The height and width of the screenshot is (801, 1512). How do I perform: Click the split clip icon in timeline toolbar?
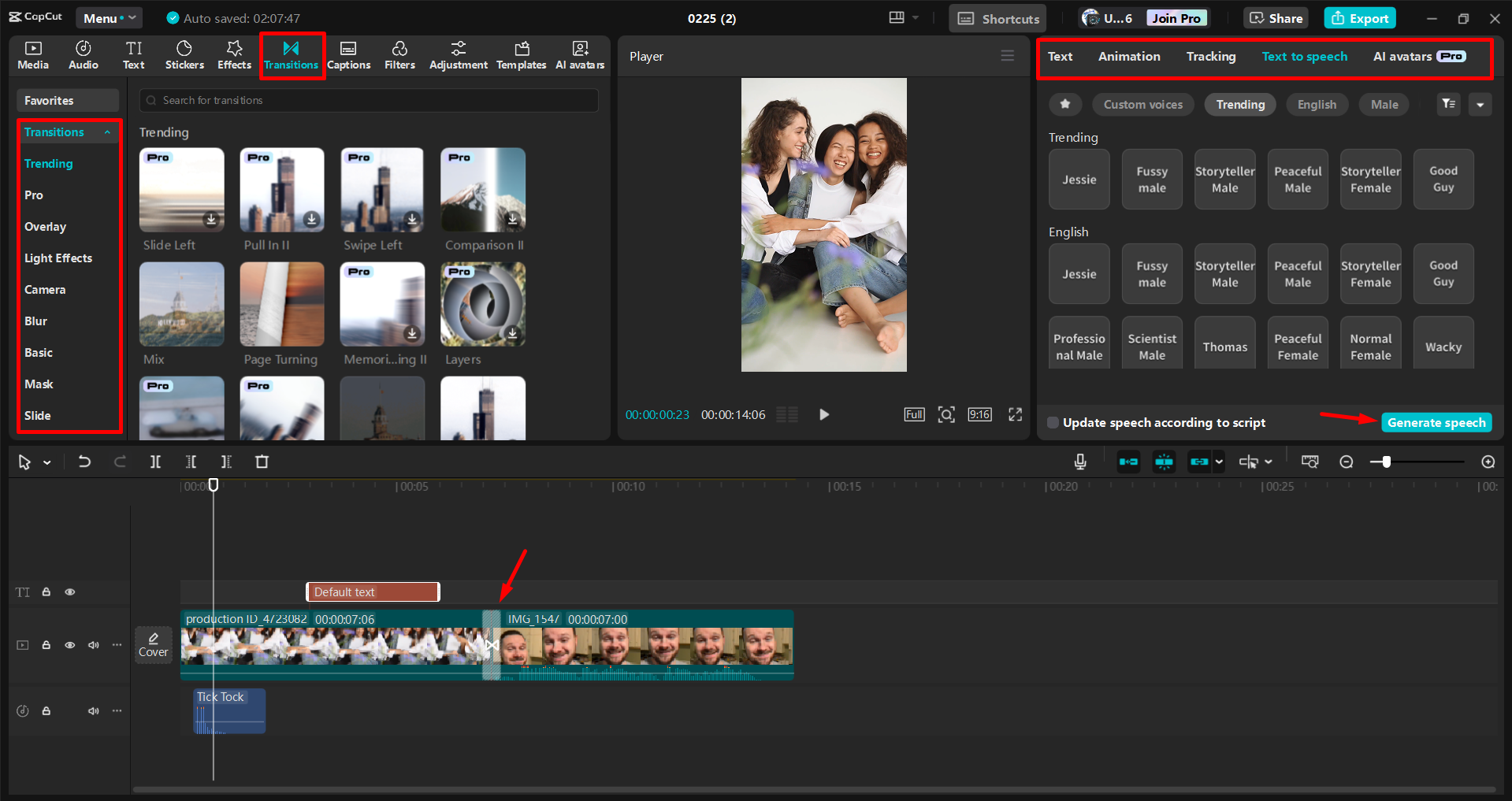point(155,462)
